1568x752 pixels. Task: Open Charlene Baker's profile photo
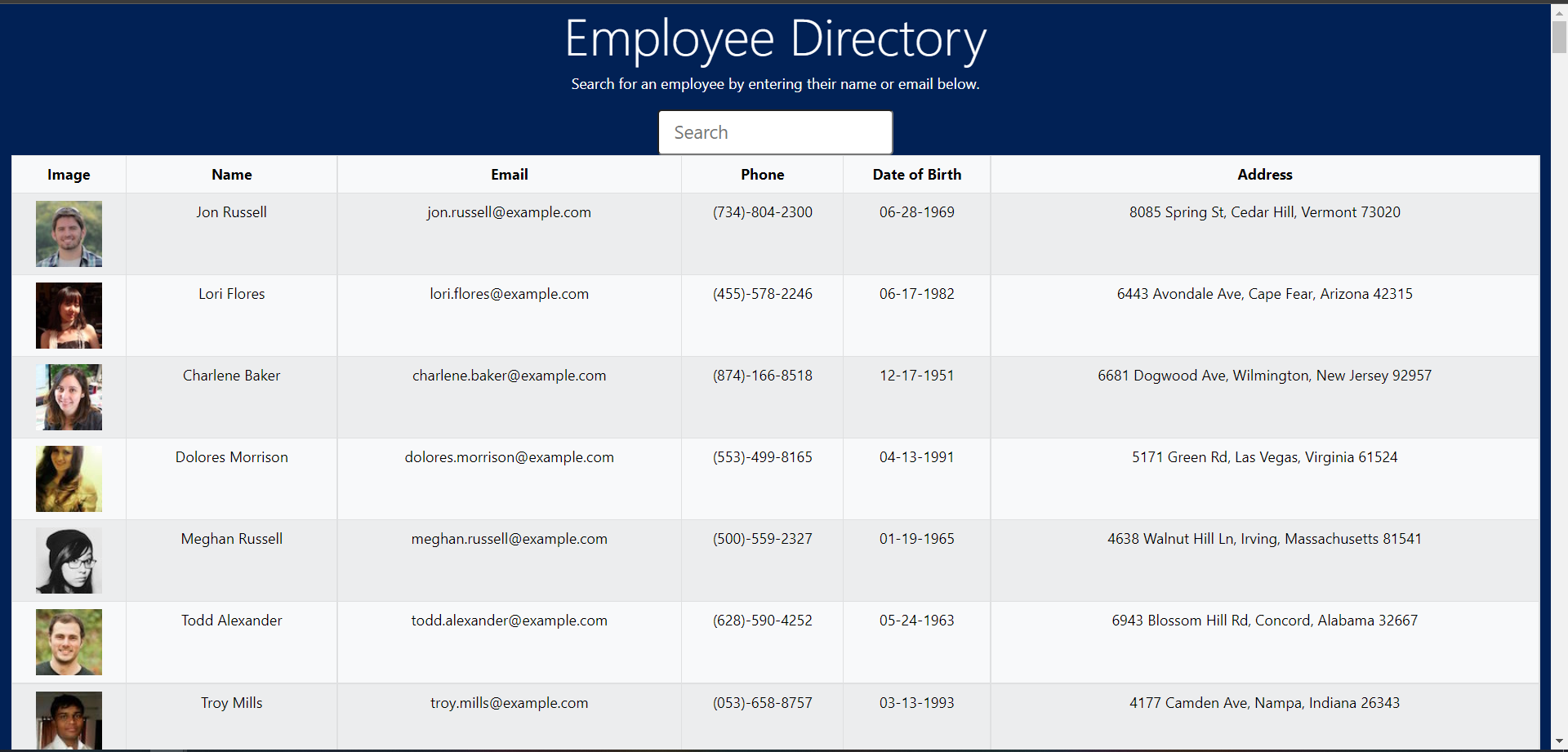[x=69, y=397]
